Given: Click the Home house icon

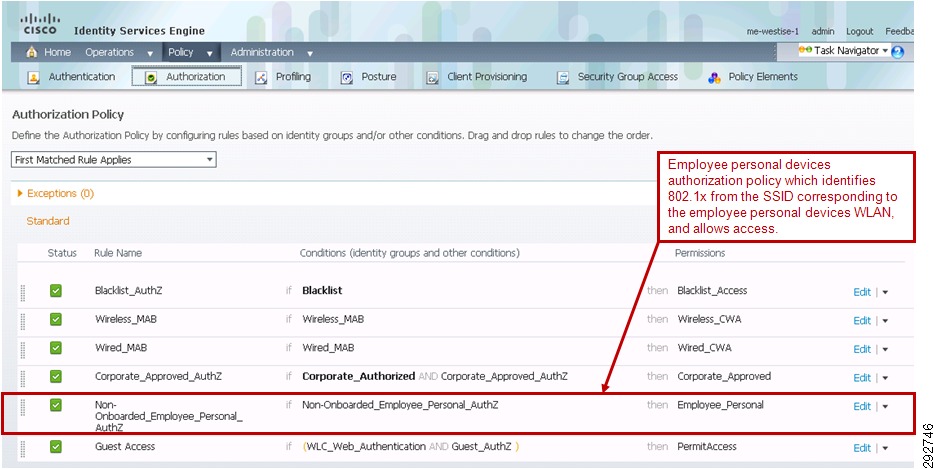Looking at the screenshot, I should click(32, 52).
